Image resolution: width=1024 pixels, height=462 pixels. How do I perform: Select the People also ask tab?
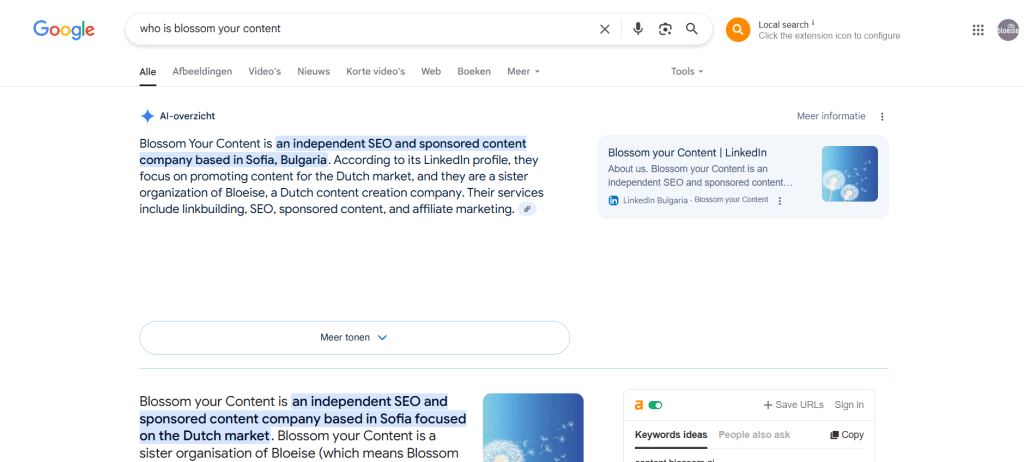click(x=754, y=435)
